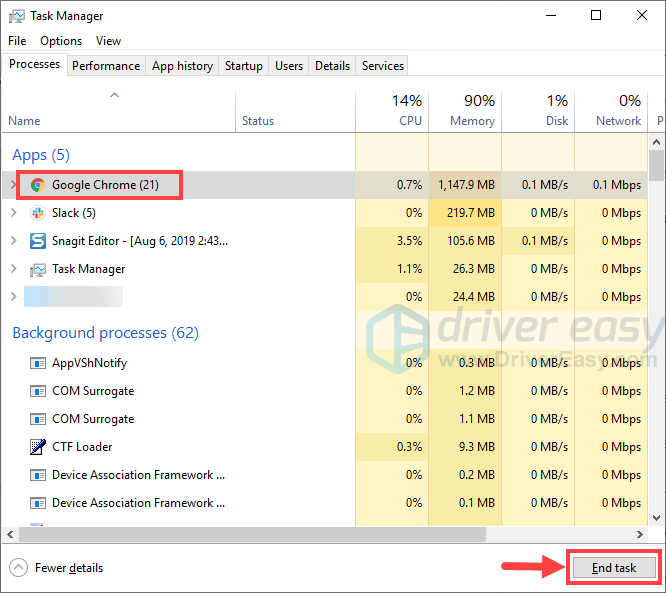Switch to the App history tab
666x593 pixels.
[x=182, y=66]
